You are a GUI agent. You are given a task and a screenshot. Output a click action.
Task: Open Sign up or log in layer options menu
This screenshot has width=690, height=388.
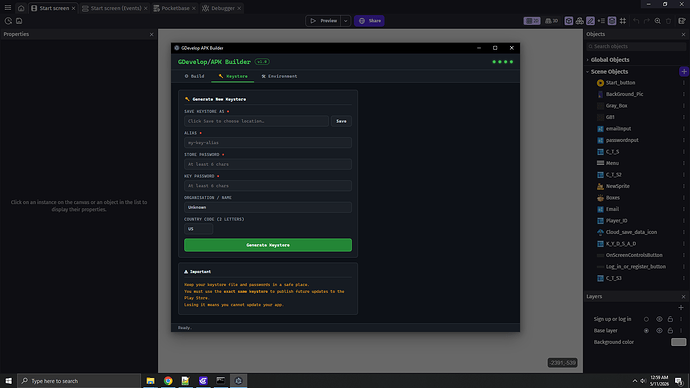tap(681, 319)
